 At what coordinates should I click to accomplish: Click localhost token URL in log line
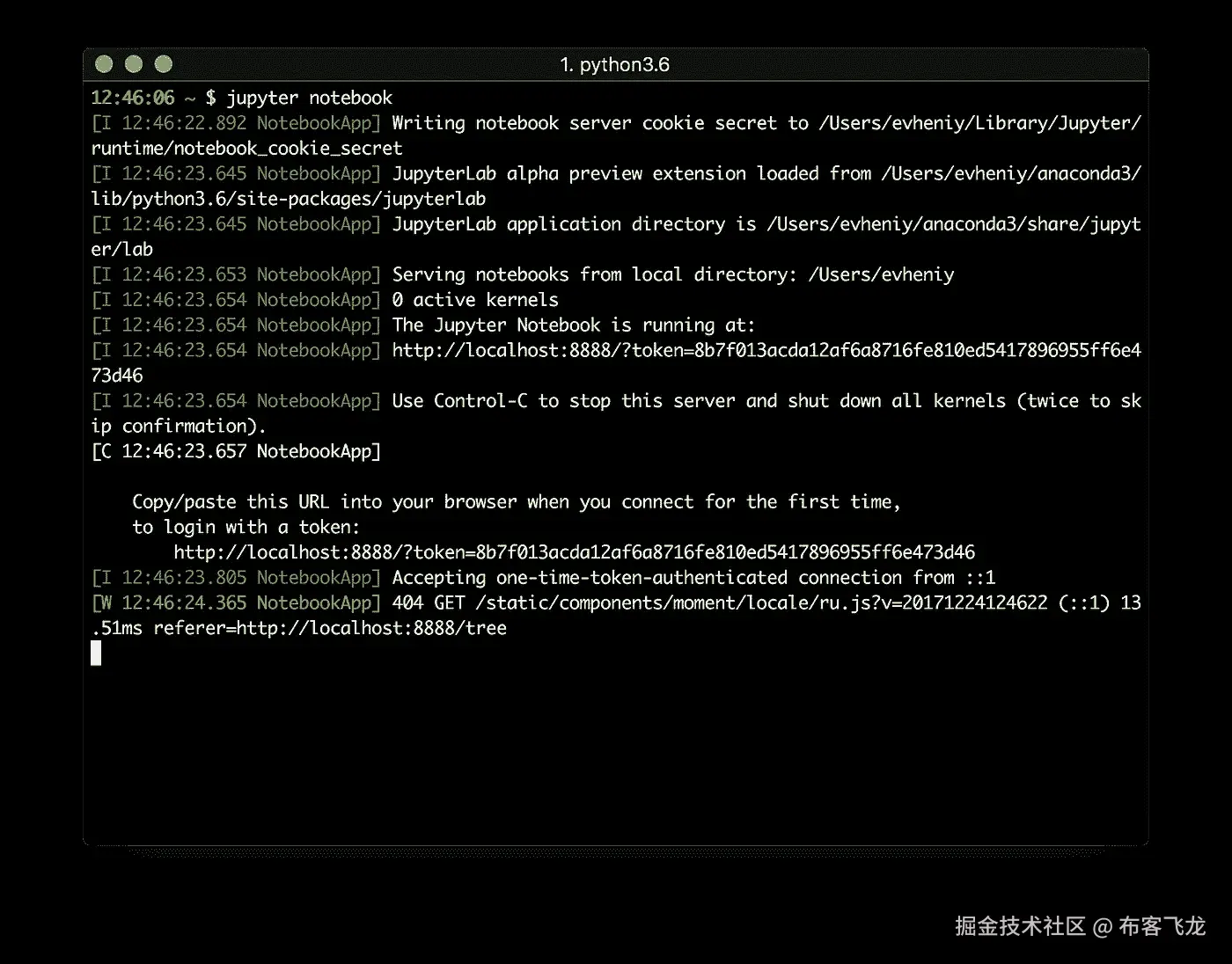point(766,350)
